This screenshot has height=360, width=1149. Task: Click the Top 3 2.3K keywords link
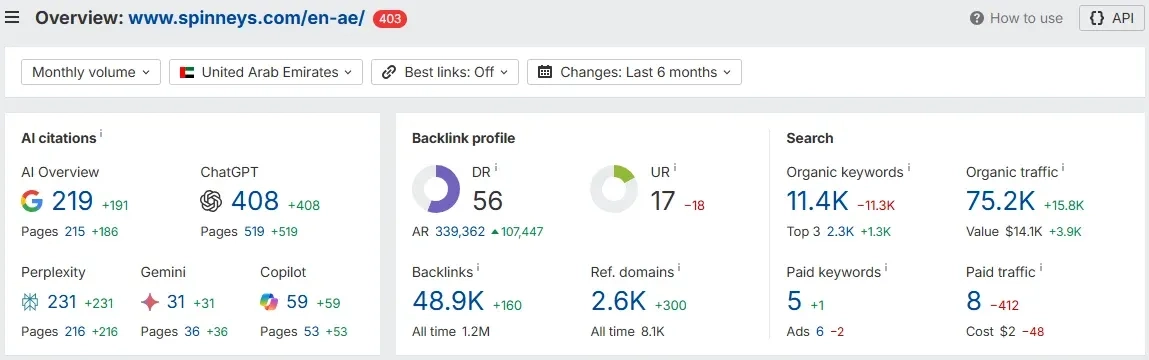pos(840,232)
